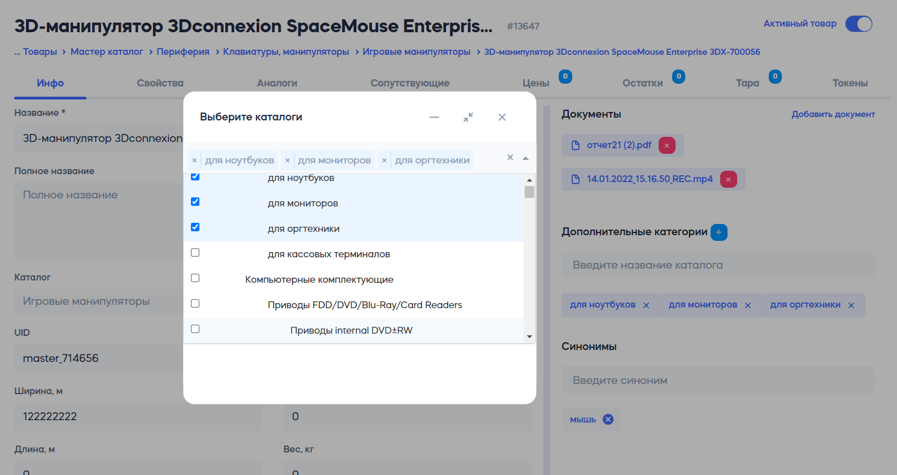Remove для мониторов tag in dialog field
Image resolution: width=897 pixels, height=475 pixels.
pyautogui.click(x=287, y=160)
